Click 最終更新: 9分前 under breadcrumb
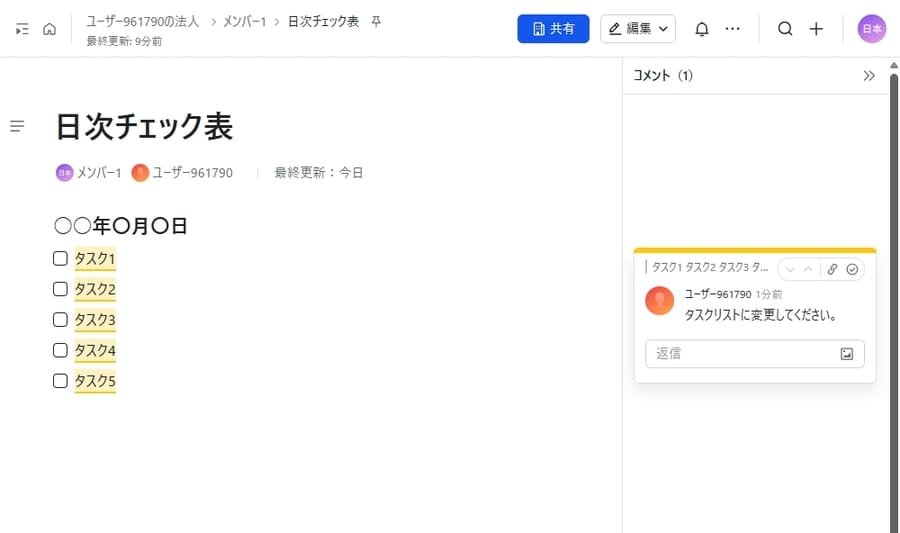The height and width of the screenshot is (533, 900). pyautogui.click(x=124, y=41)
